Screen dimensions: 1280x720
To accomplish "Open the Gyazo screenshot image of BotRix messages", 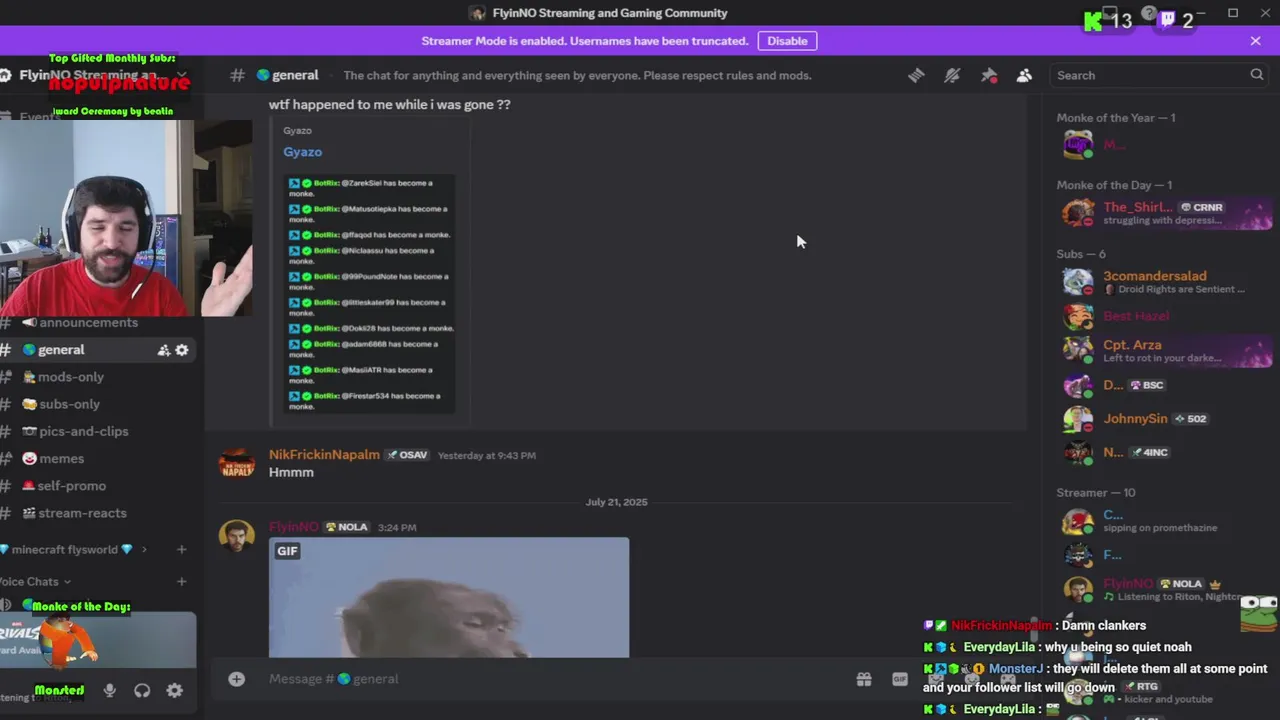I will tap(369, 294).
